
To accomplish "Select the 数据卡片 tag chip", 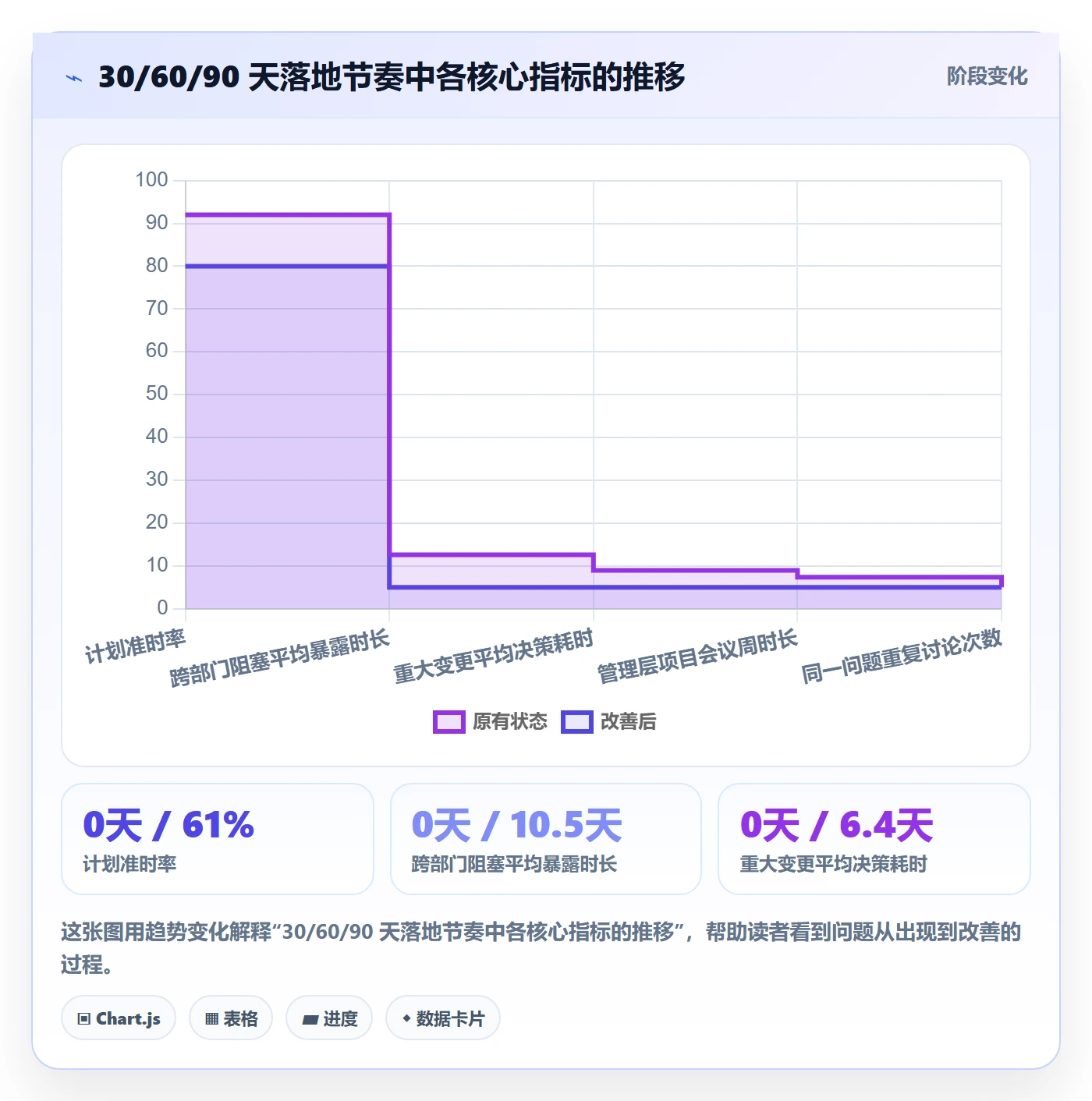I will pyautogui.click(x=443, y=1018).
